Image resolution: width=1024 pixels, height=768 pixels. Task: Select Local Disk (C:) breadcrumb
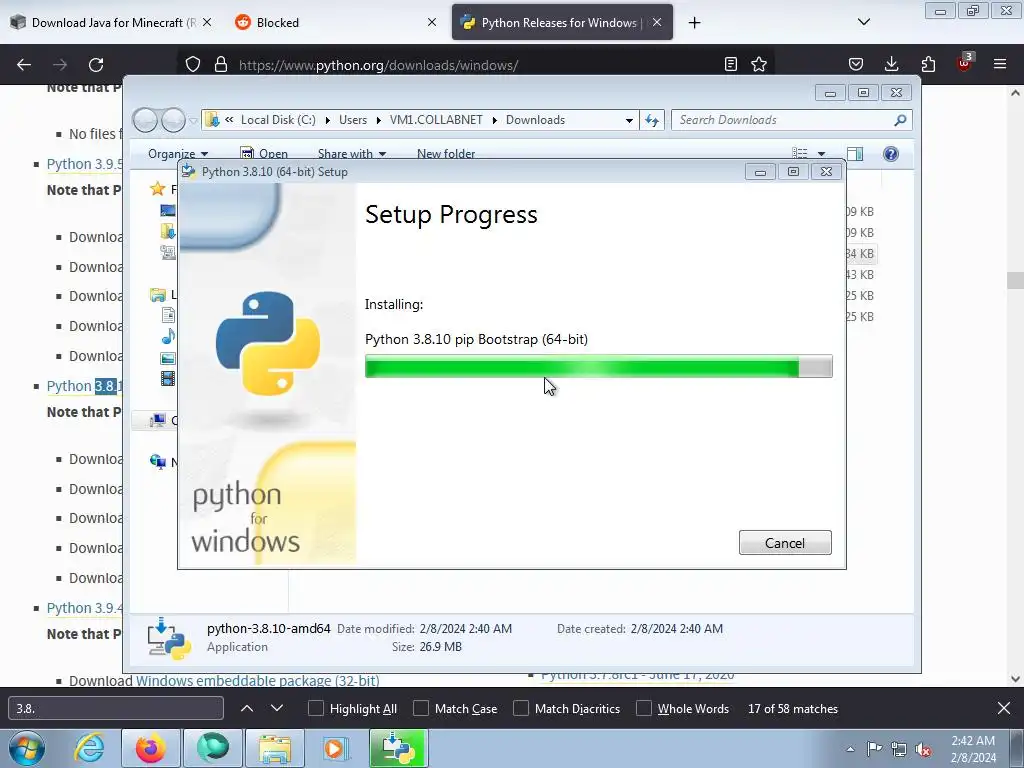pos(278,120)
